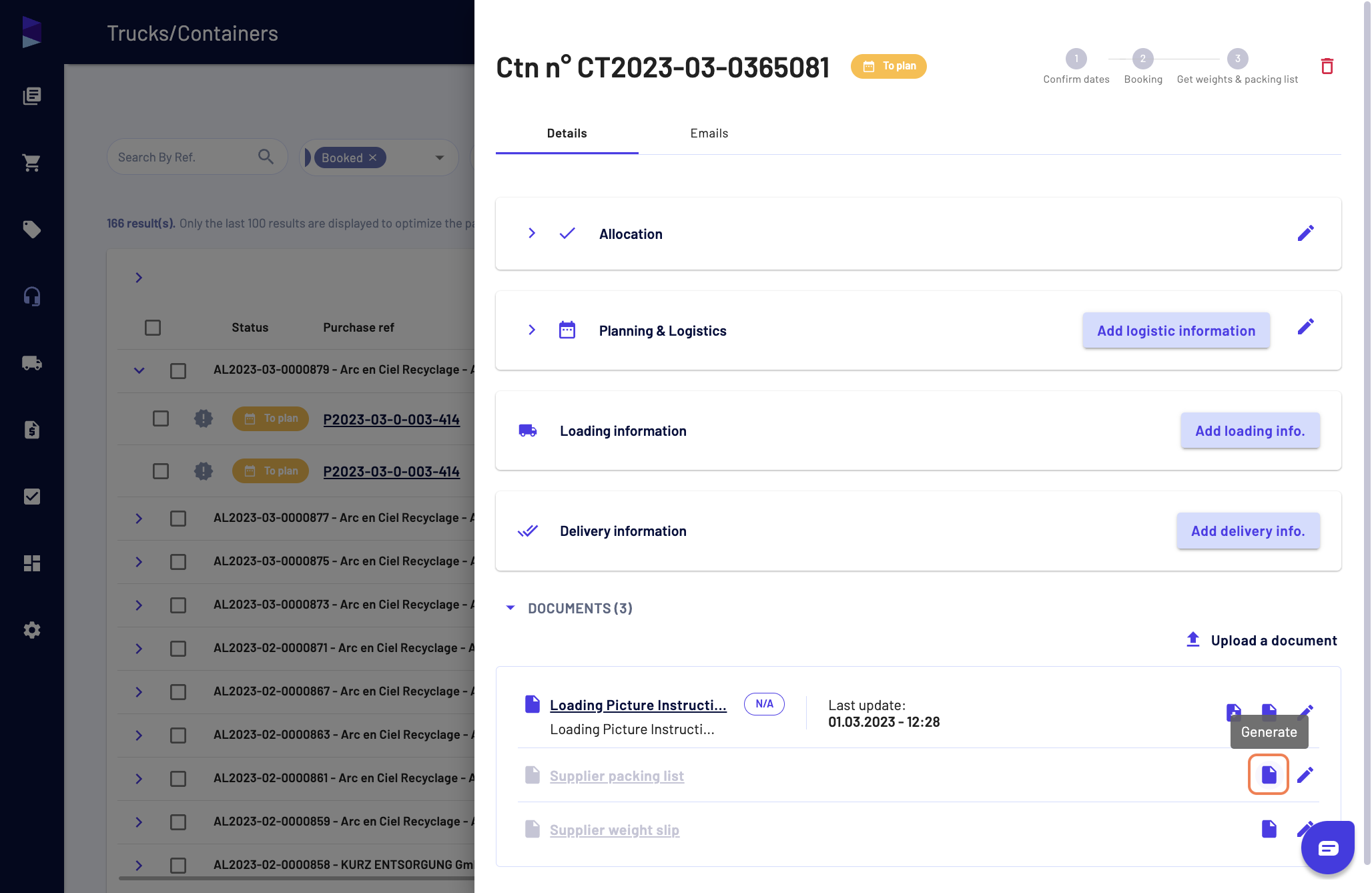Open the shopping cart sidebar icon
The image size is (1372, 893).
[x=31, y=163]
